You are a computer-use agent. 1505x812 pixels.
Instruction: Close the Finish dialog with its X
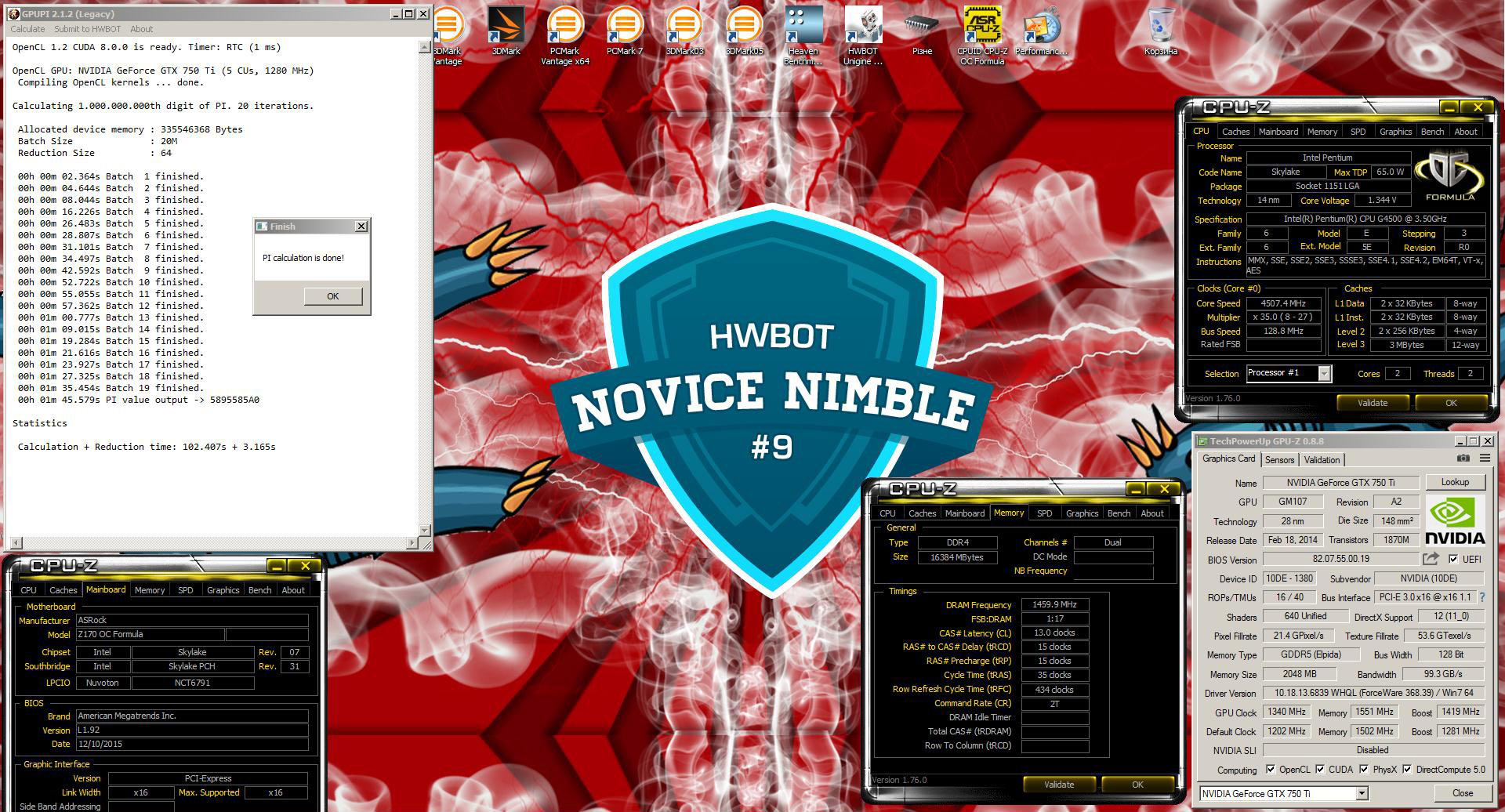[x=361, y=227]
